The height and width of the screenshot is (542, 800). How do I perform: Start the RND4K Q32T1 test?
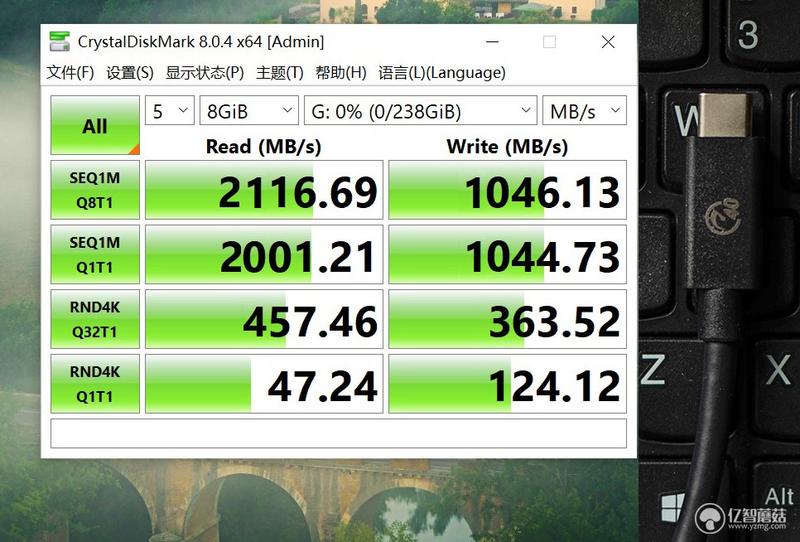[95, 319]
